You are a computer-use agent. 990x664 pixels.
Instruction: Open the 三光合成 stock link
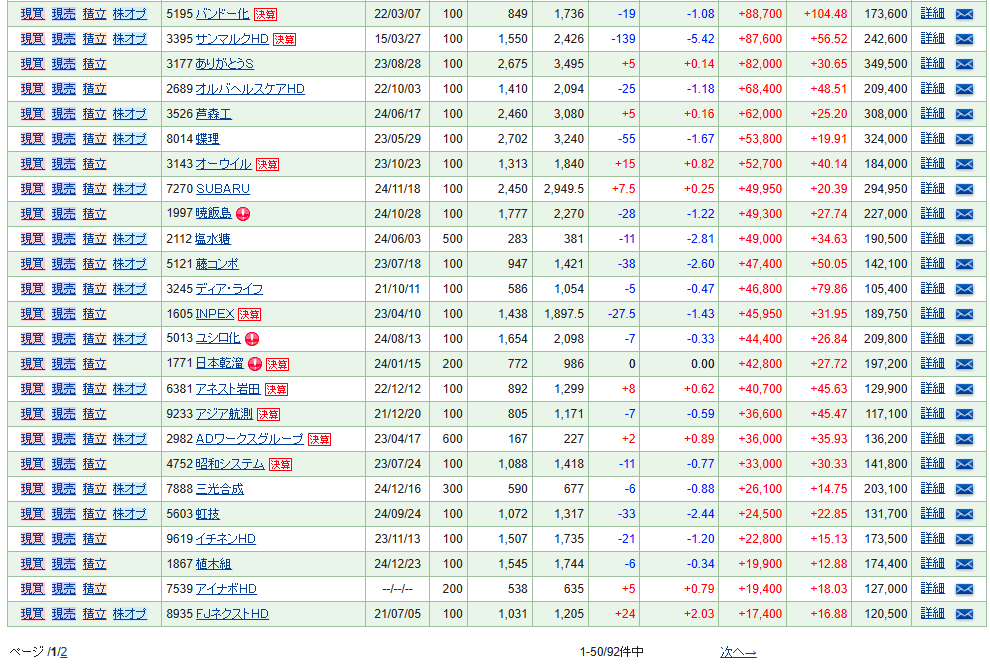pyautogui.click(x=220, y=489)
